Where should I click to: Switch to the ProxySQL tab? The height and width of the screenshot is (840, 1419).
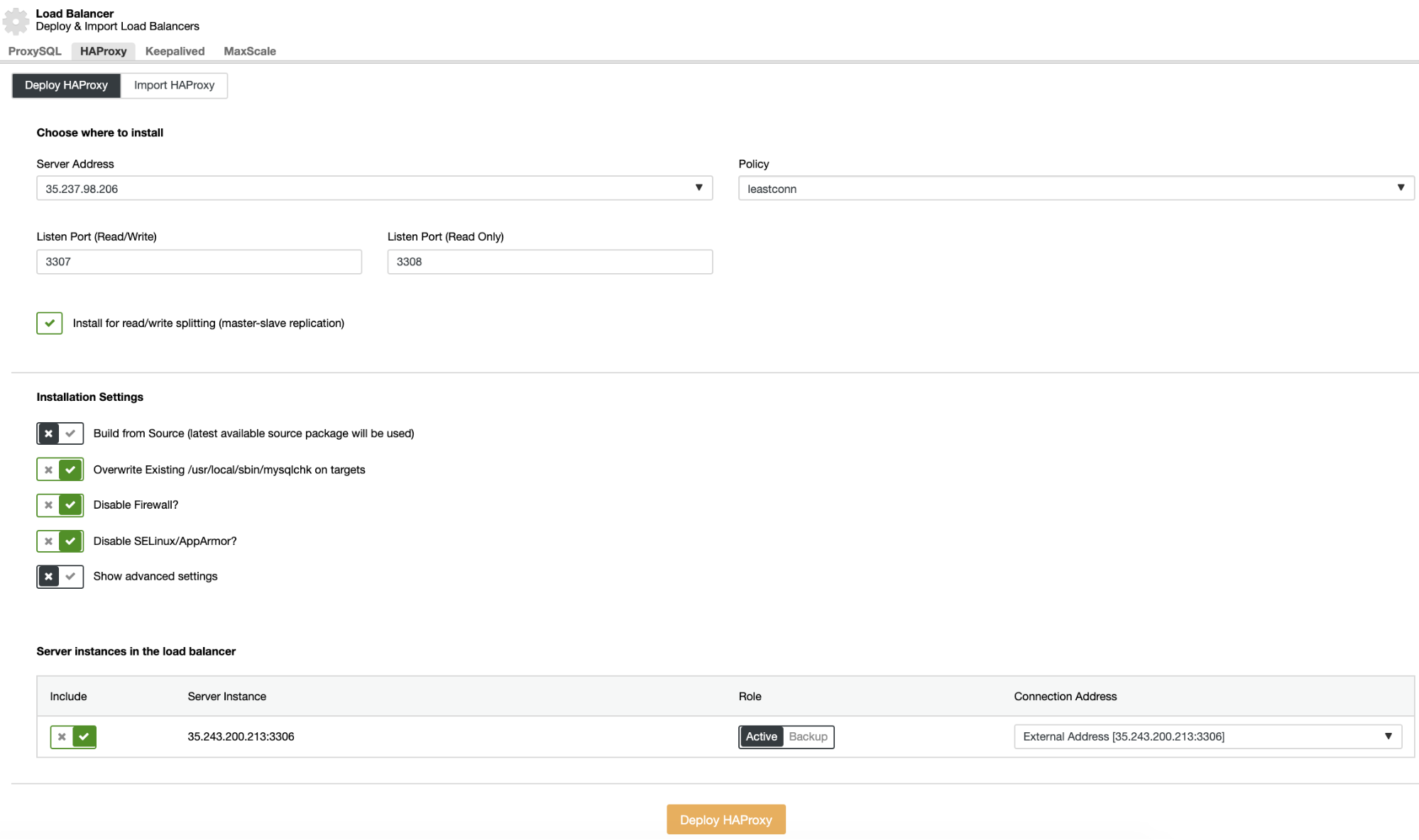(35, 51)
